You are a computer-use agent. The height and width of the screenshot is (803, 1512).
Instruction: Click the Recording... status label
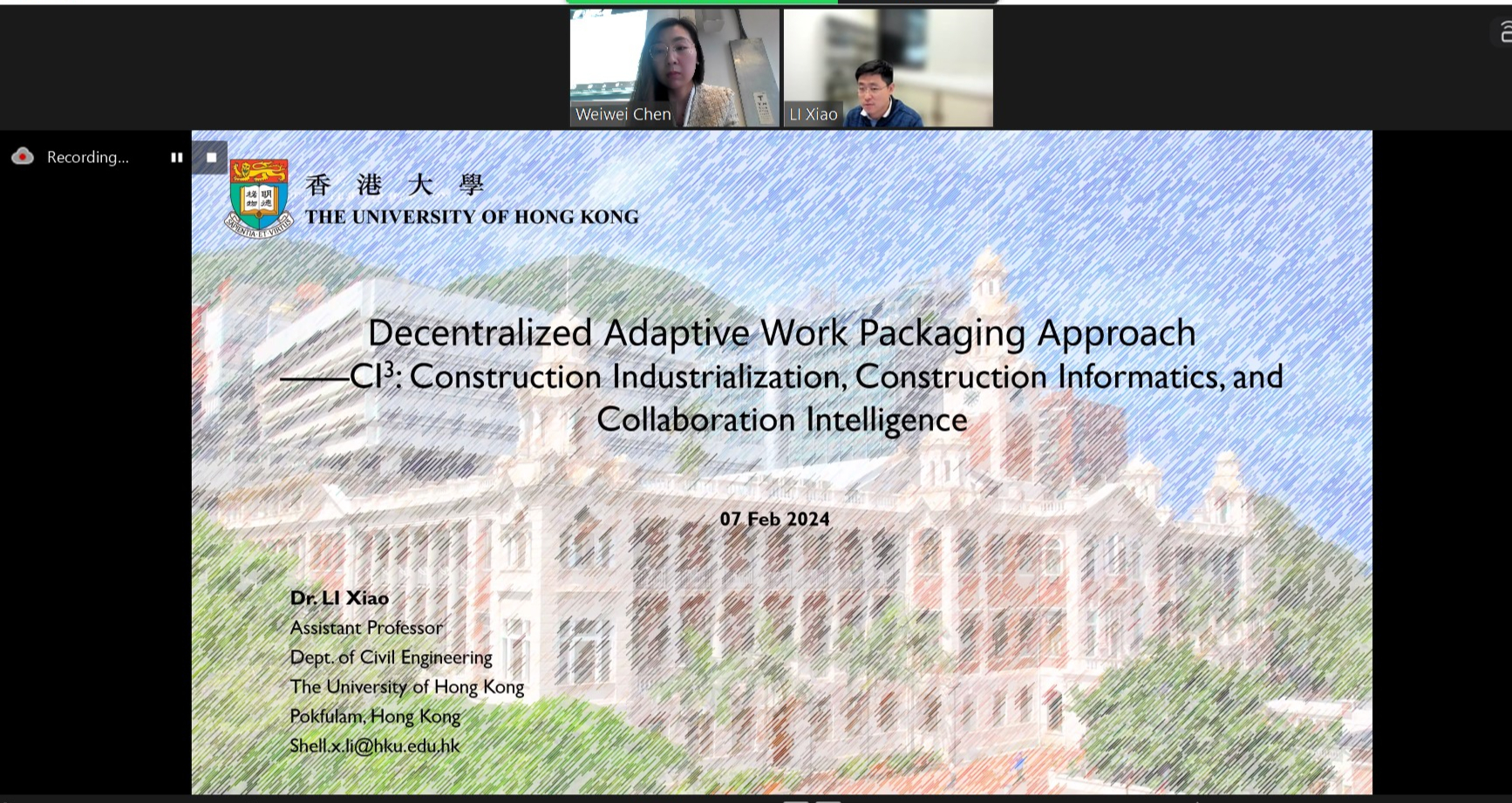click(x=87, y=158)
